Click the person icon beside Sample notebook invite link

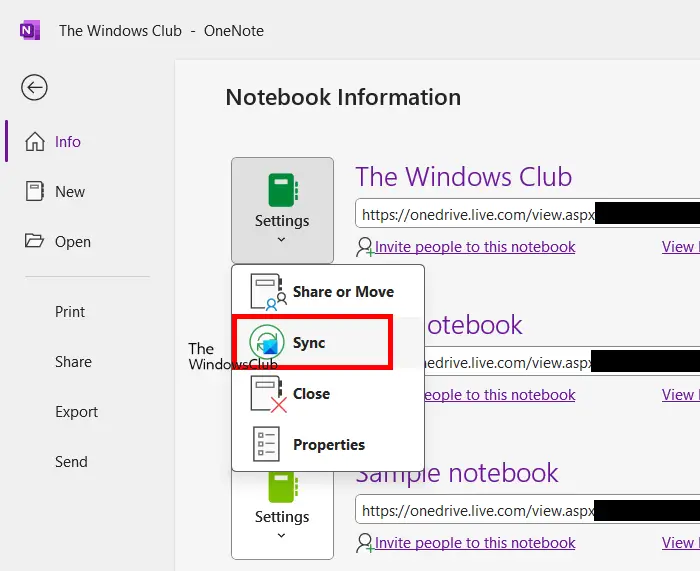(x=365, y=543)
